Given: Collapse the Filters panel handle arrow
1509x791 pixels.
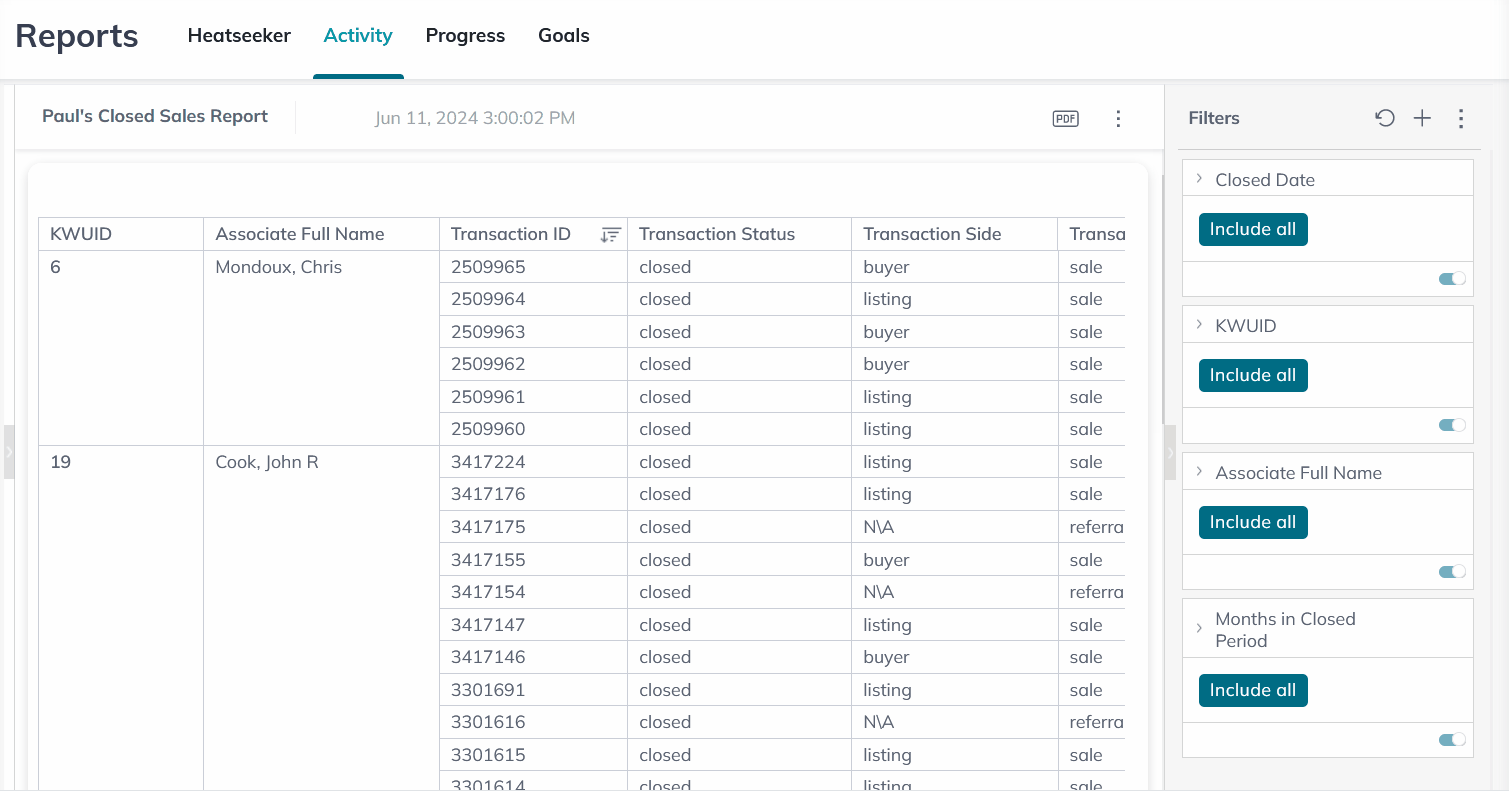Looking at the screenshot, I should (x=1171, y=452).
